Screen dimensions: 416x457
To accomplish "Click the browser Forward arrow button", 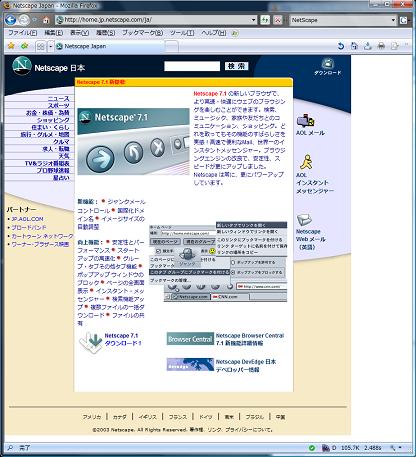I will (x=24, y=20).
